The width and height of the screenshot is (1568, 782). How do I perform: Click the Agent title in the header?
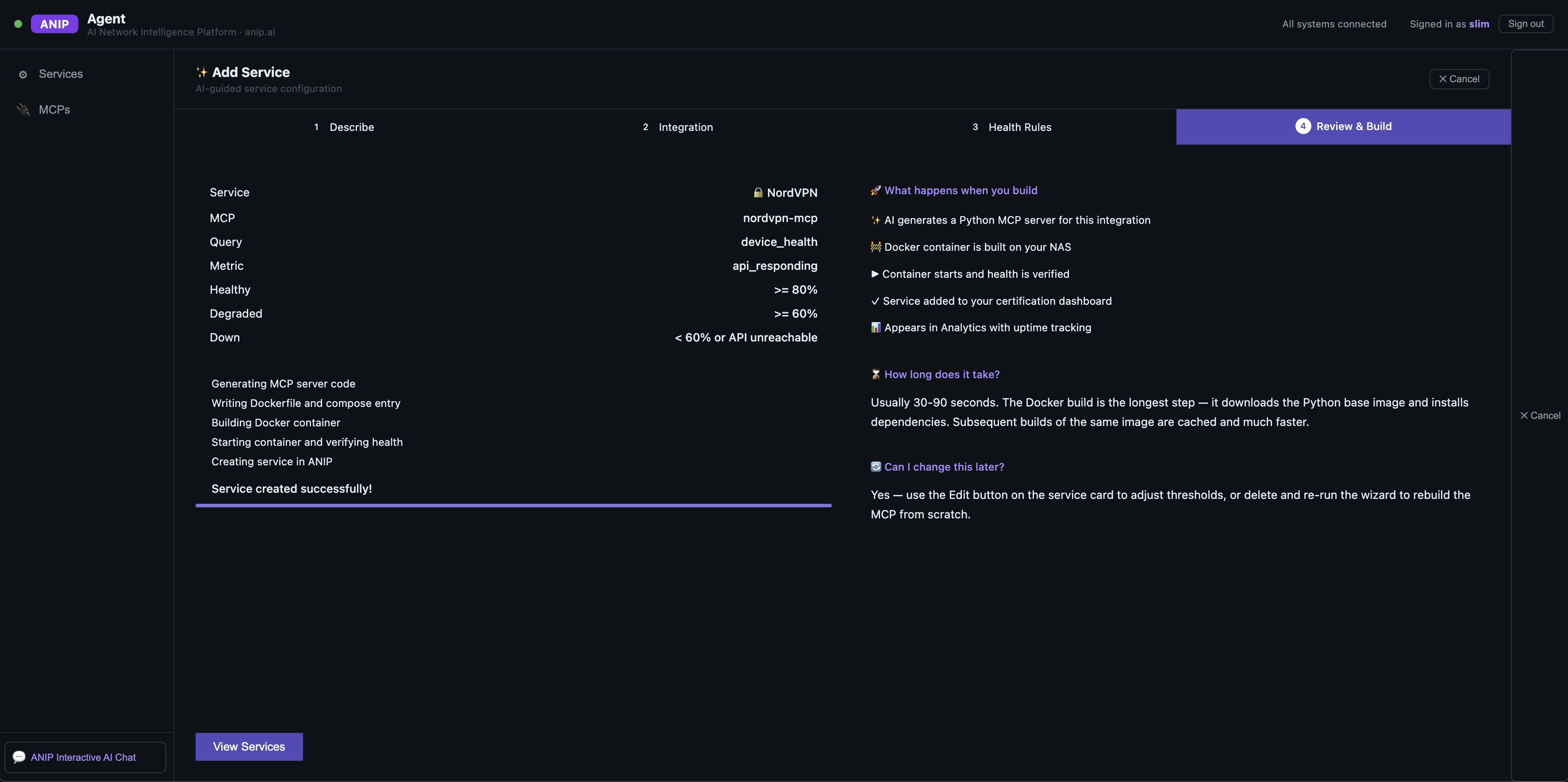[x=107, y=19]
